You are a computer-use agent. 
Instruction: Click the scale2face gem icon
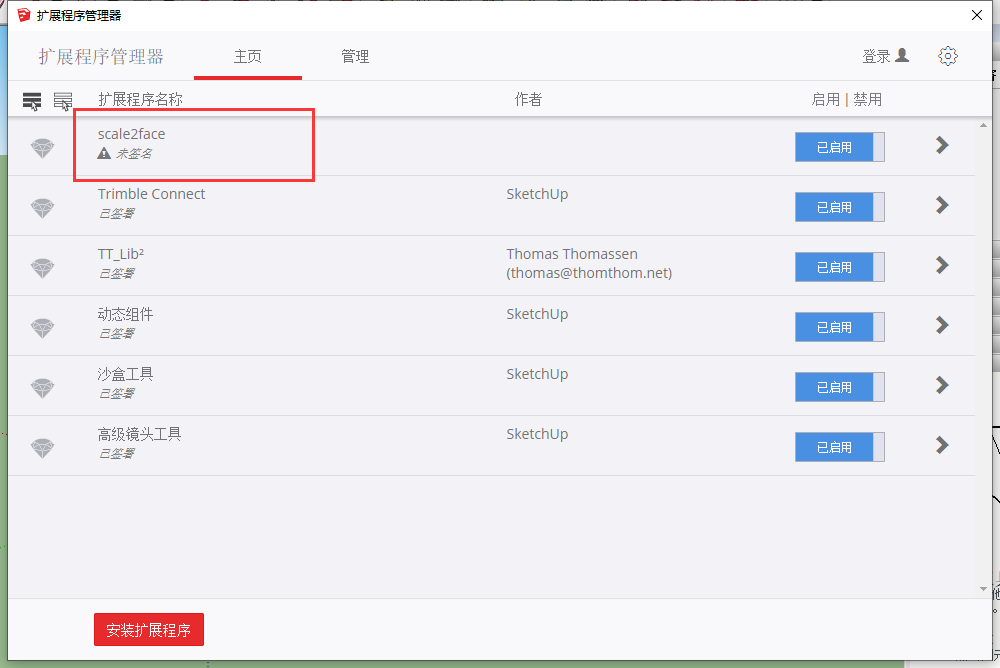pos(43,148)
